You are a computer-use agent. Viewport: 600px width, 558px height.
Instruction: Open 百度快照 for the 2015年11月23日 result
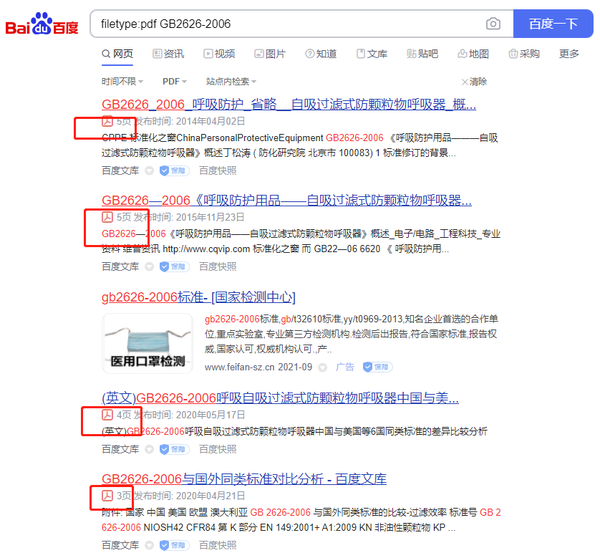point(218,266)
